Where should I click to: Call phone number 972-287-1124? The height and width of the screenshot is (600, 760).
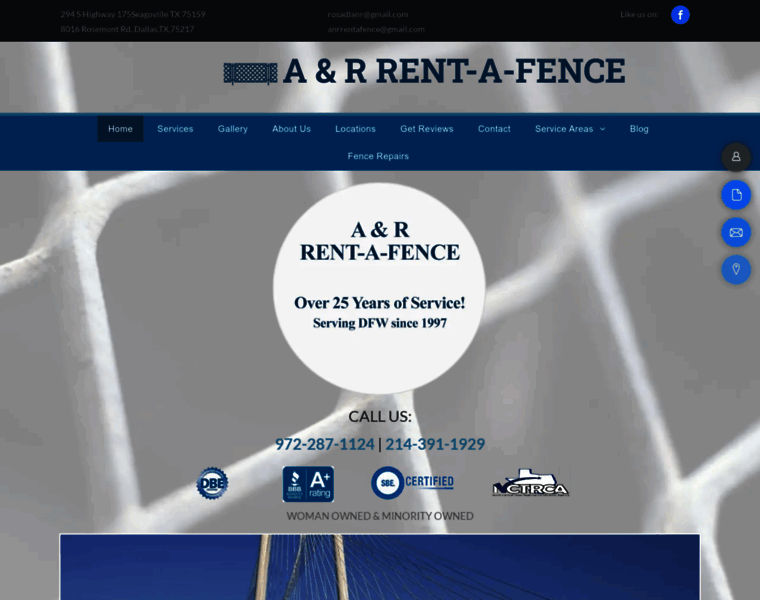point(325,444)
